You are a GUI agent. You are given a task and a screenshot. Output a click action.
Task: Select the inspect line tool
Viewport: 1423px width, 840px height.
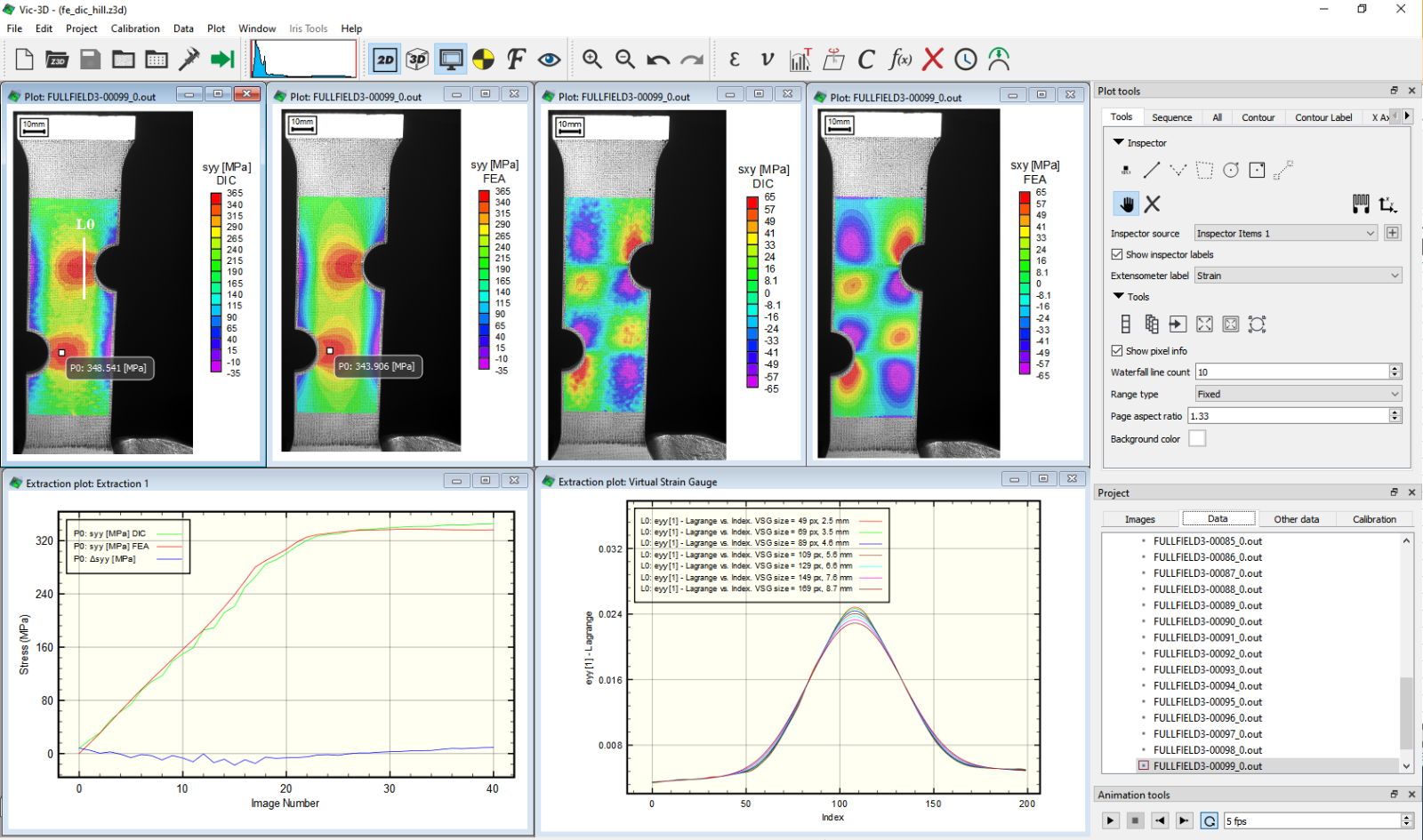coord(1152,170)
